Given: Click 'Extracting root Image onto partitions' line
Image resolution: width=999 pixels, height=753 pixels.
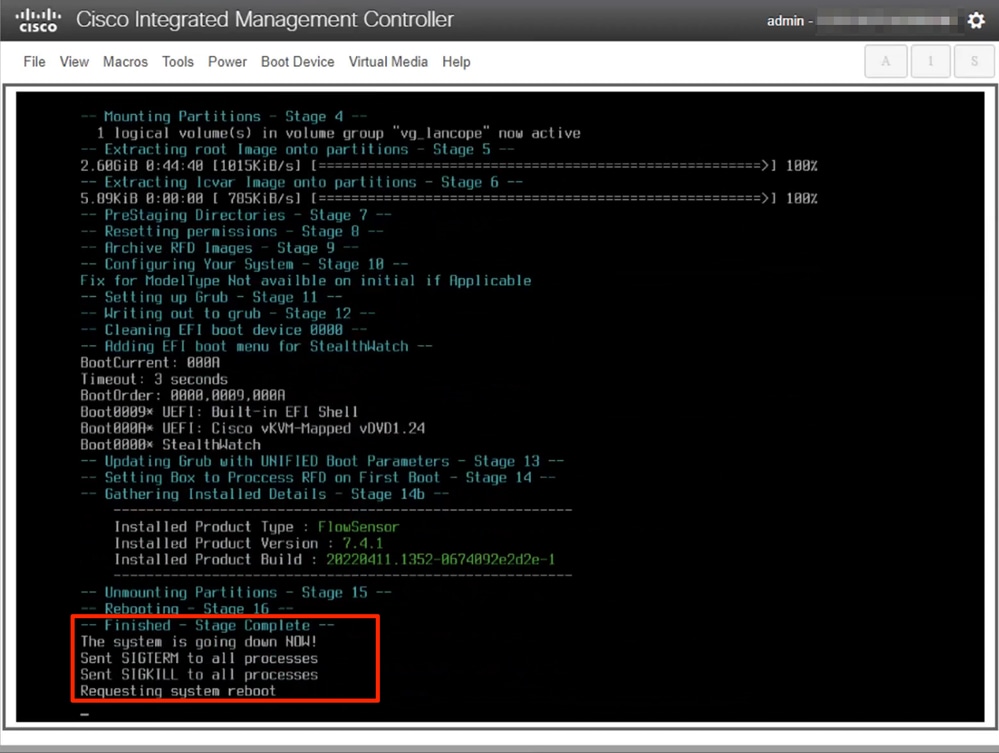Looking at the screenshot, I should (x=298, y=150).
